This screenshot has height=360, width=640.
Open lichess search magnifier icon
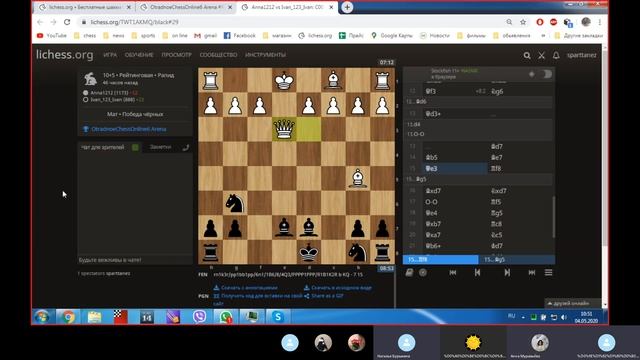point(527,55)
